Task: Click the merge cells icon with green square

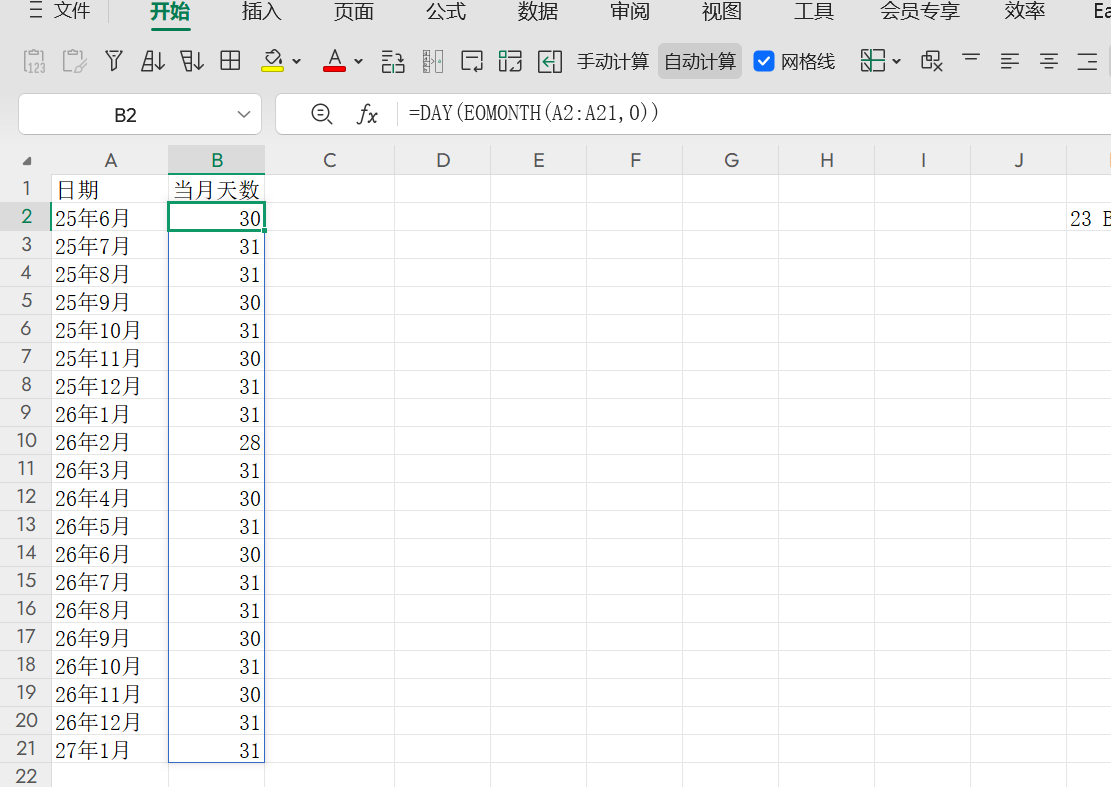Action: pyautogui.click(x=510, y=62)
